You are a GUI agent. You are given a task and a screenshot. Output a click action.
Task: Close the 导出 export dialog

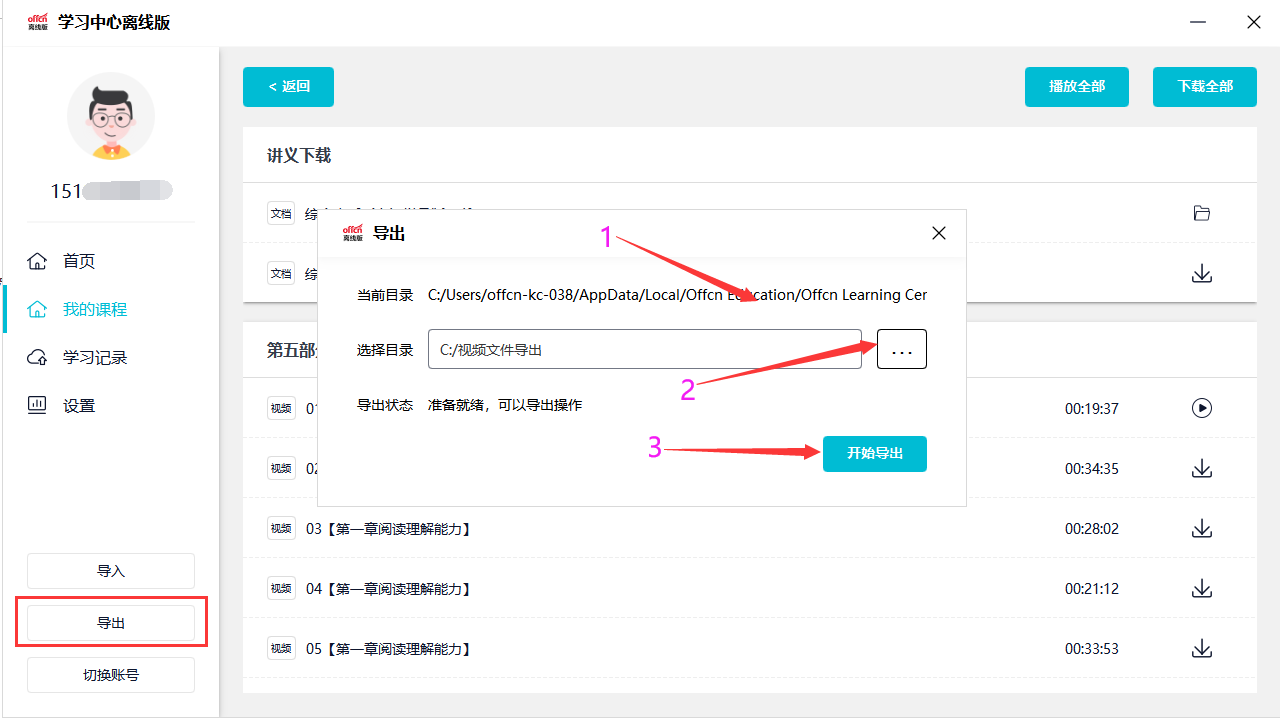point(938,234)
